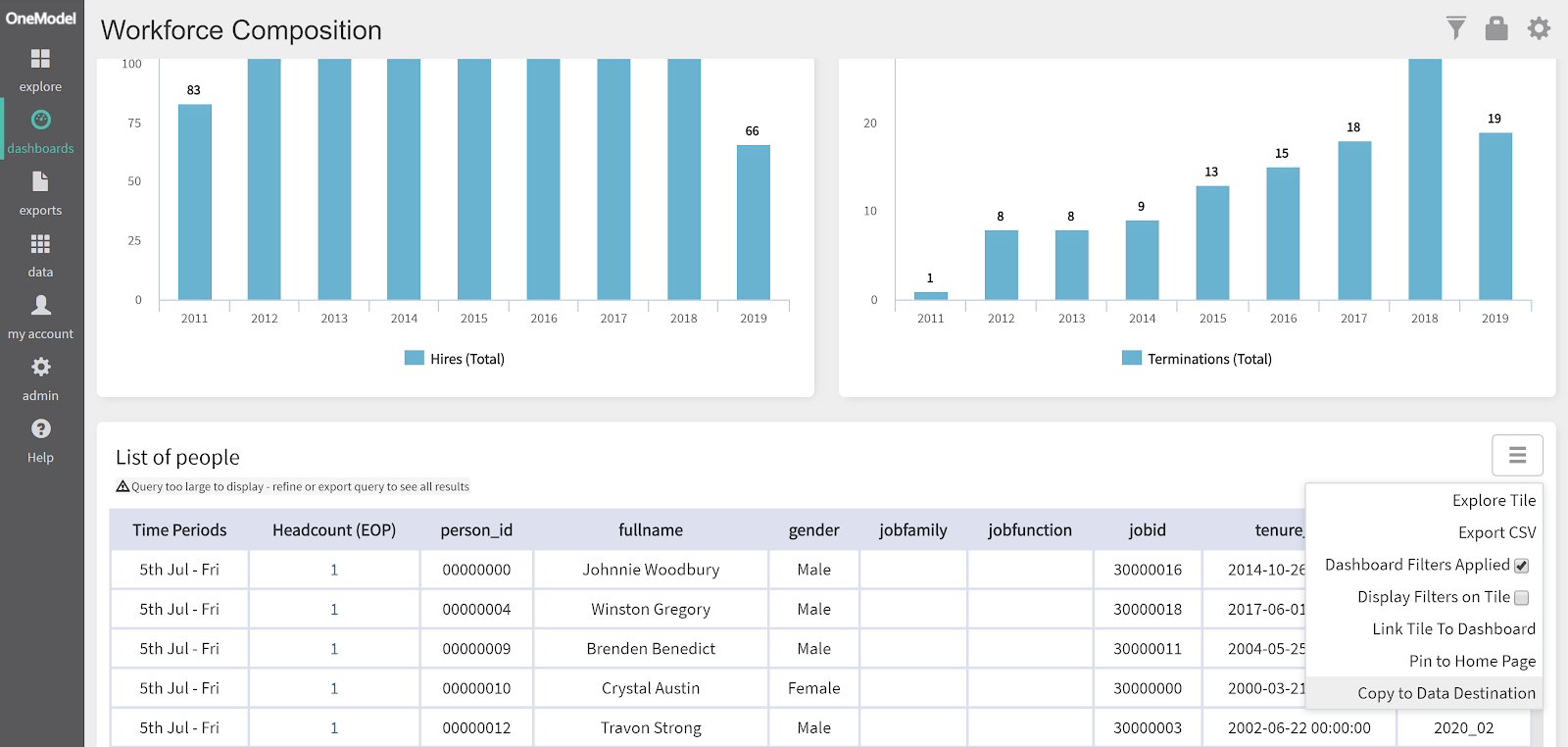The height and width of the screenshot is (747, 1568).
Task: Open my account page
Action: point(40,317)
